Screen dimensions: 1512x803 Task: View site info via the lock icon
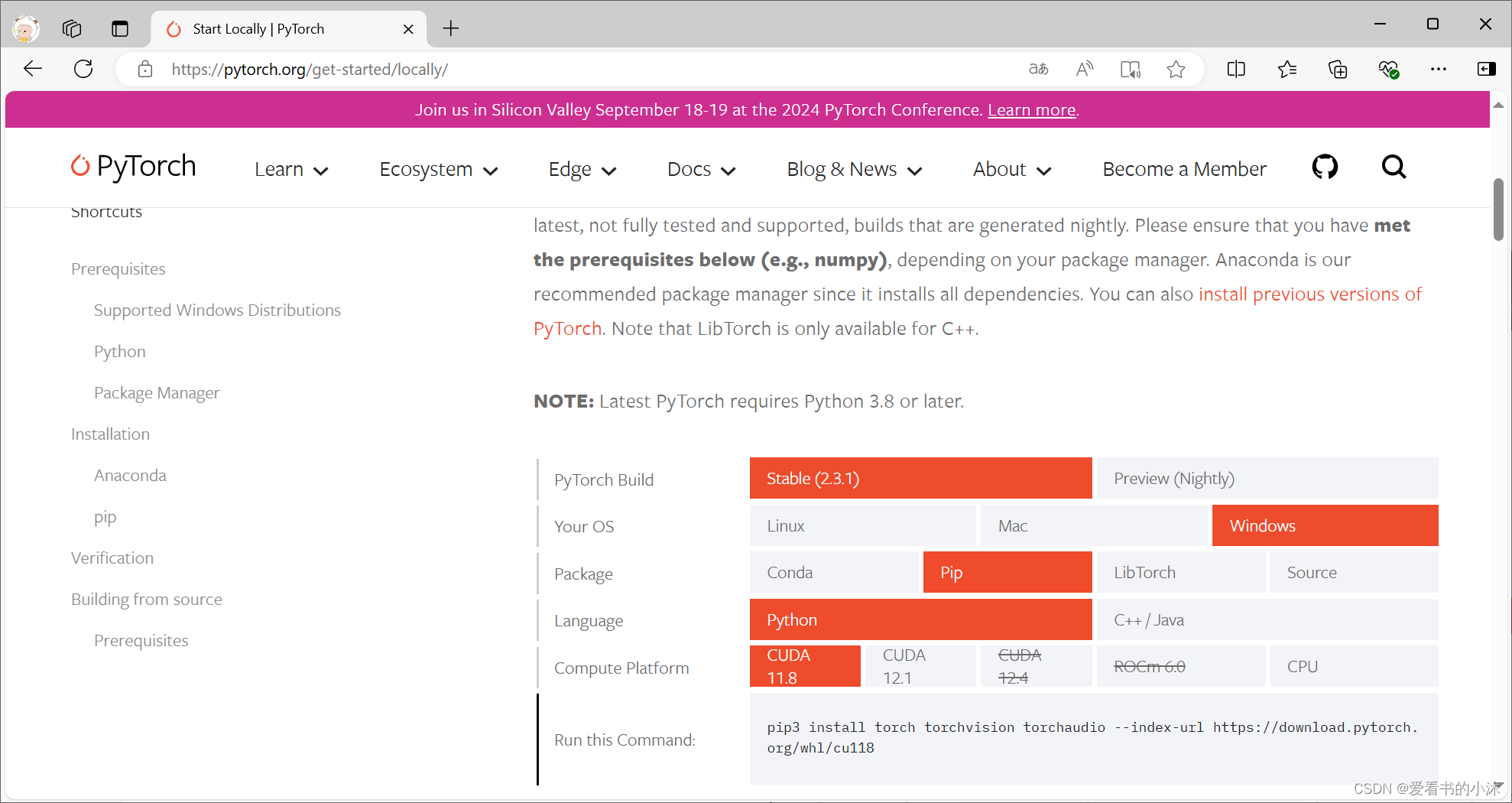(144, 70)
